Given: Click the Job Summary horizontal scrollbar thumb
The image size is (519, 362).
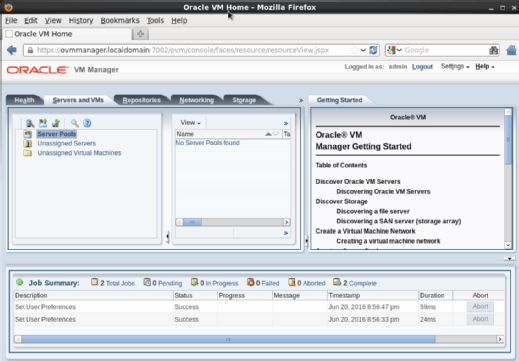Looking at the screenshot, I should tap(228, 339).
